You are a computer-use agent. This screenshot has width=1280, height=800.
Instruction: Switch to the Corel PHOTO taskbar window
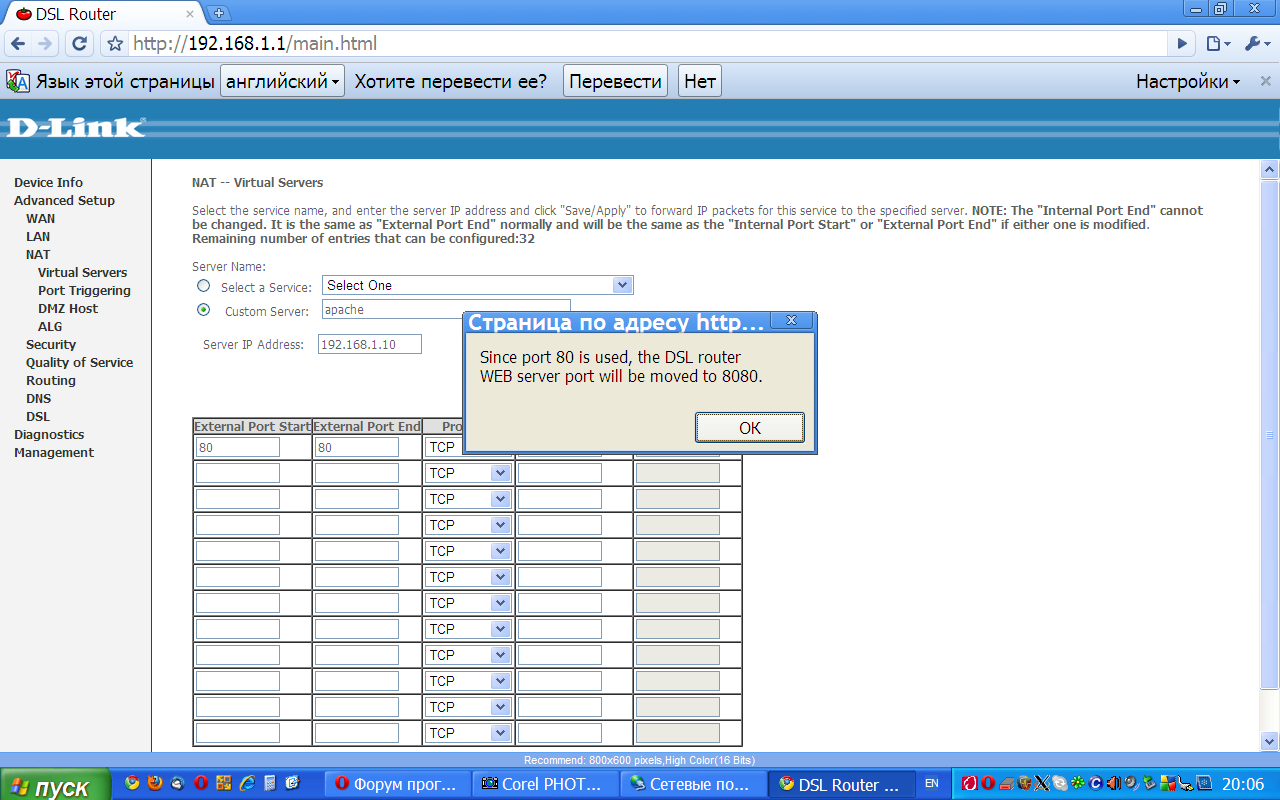tap(545, 785)
